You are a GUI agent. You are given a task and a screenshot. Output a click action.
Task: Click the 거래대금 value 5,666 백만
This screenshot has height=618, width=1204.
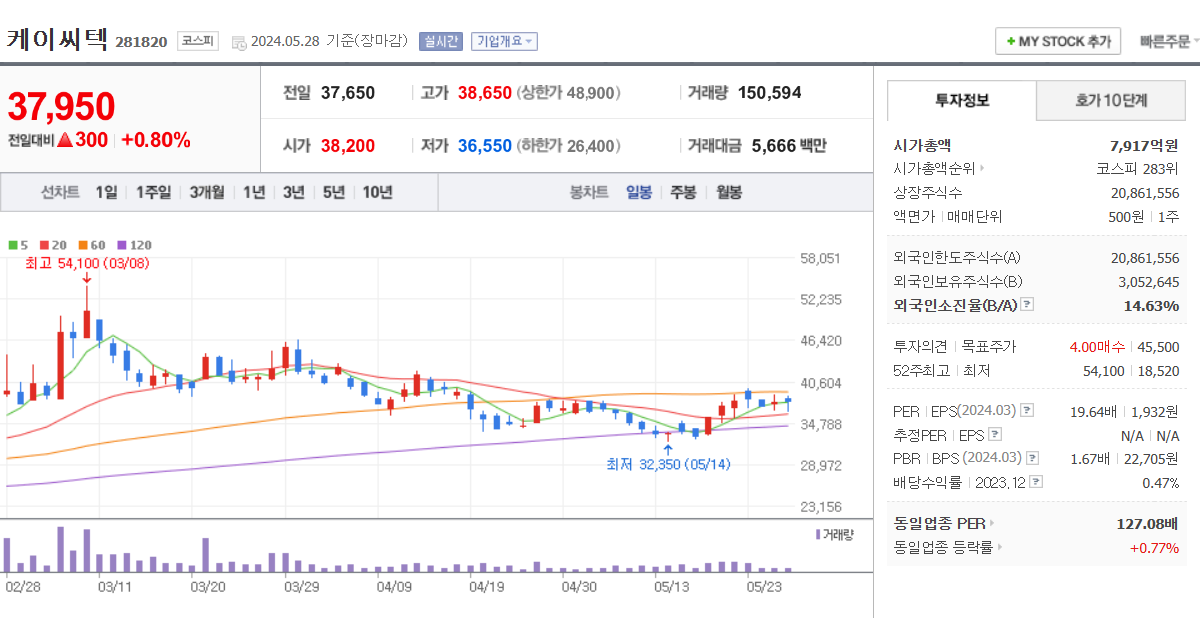point(789,146)
